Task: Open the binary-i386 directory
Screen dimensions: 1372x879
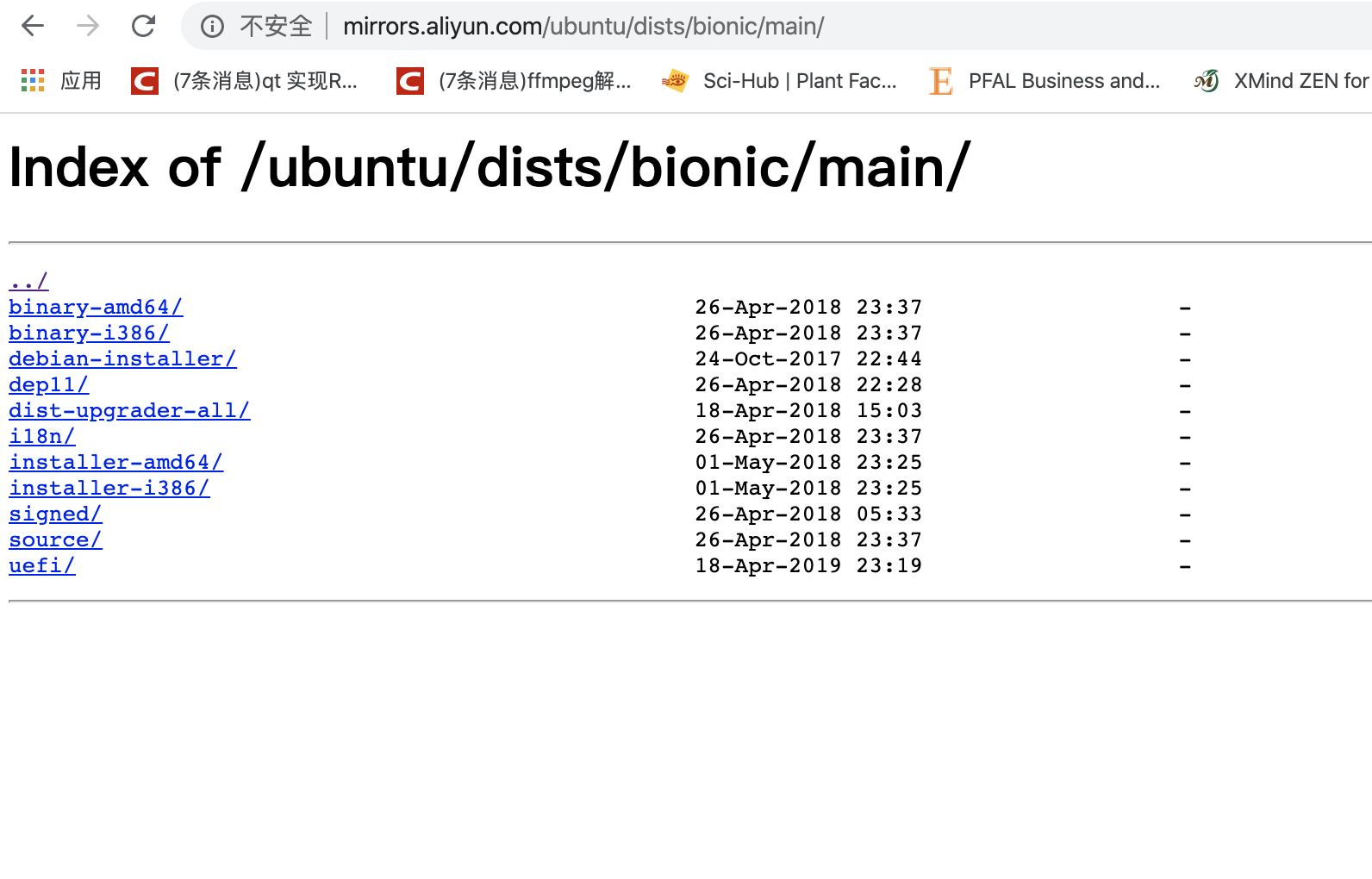Action: pos(89,333)
